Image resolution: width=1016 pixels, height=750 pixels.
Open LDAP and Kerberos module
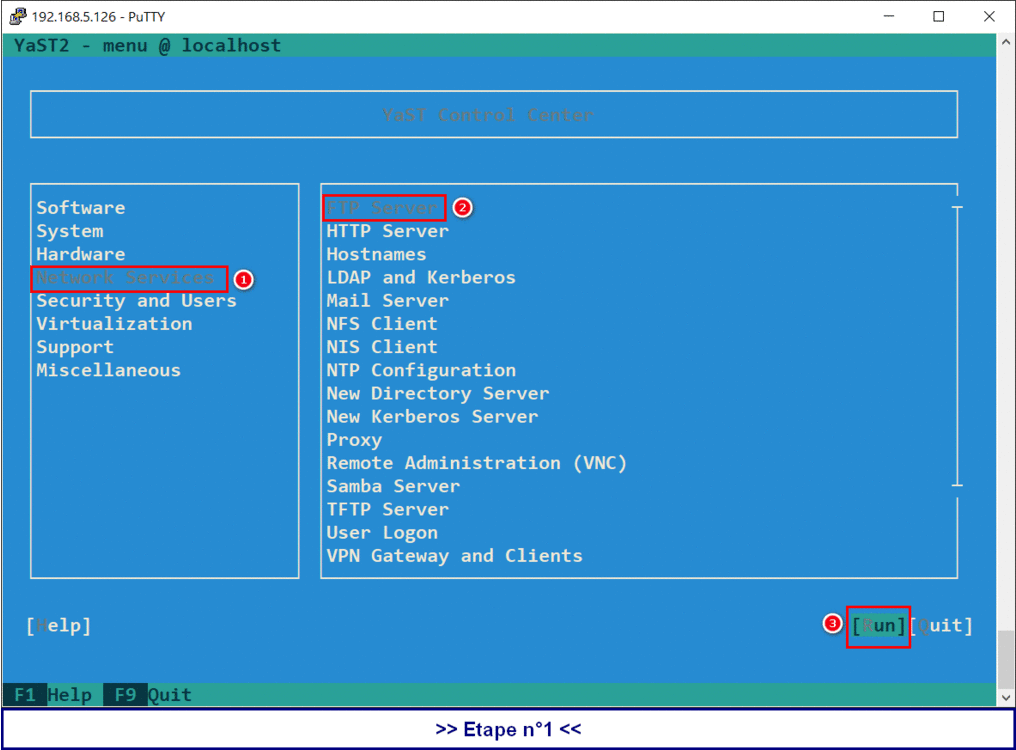(x=421, y=277)
